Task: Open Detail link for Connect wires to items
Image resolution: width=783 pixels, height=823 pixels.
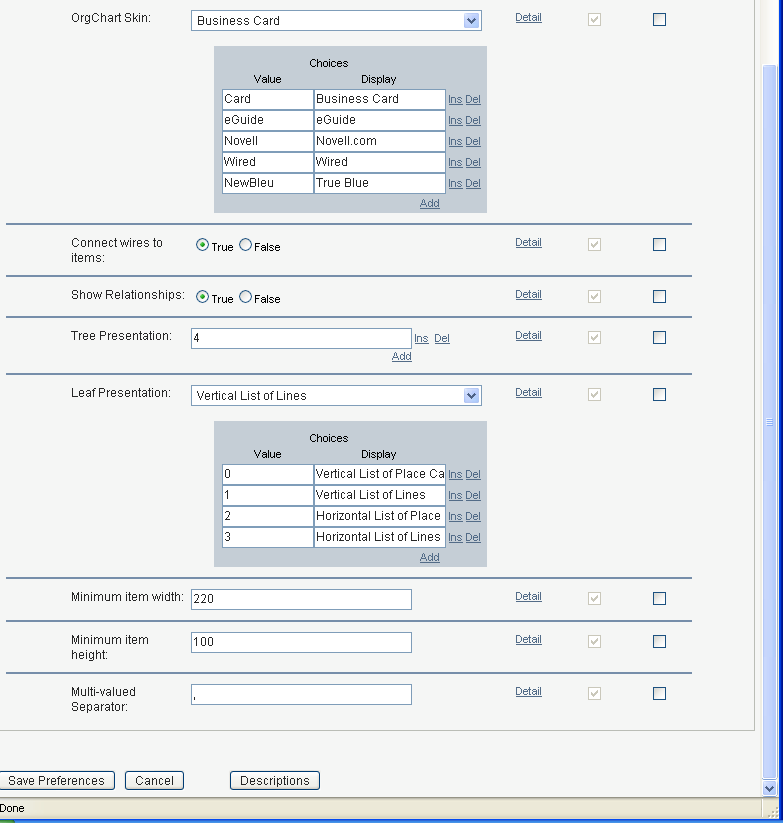Action: (528, 242)
